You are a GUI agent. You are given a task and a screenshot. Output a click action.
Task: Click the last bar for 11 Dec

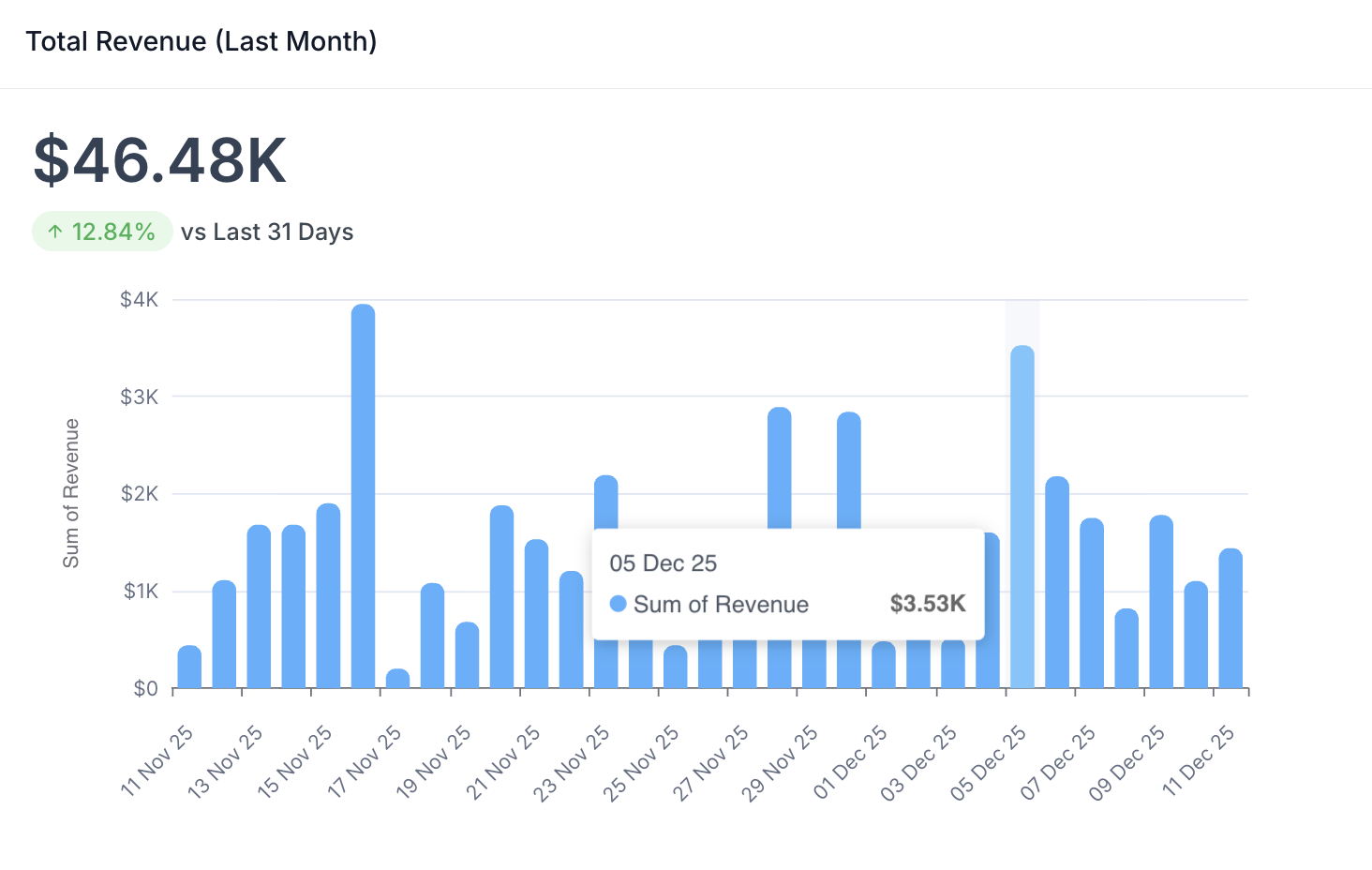[1230, 619]
